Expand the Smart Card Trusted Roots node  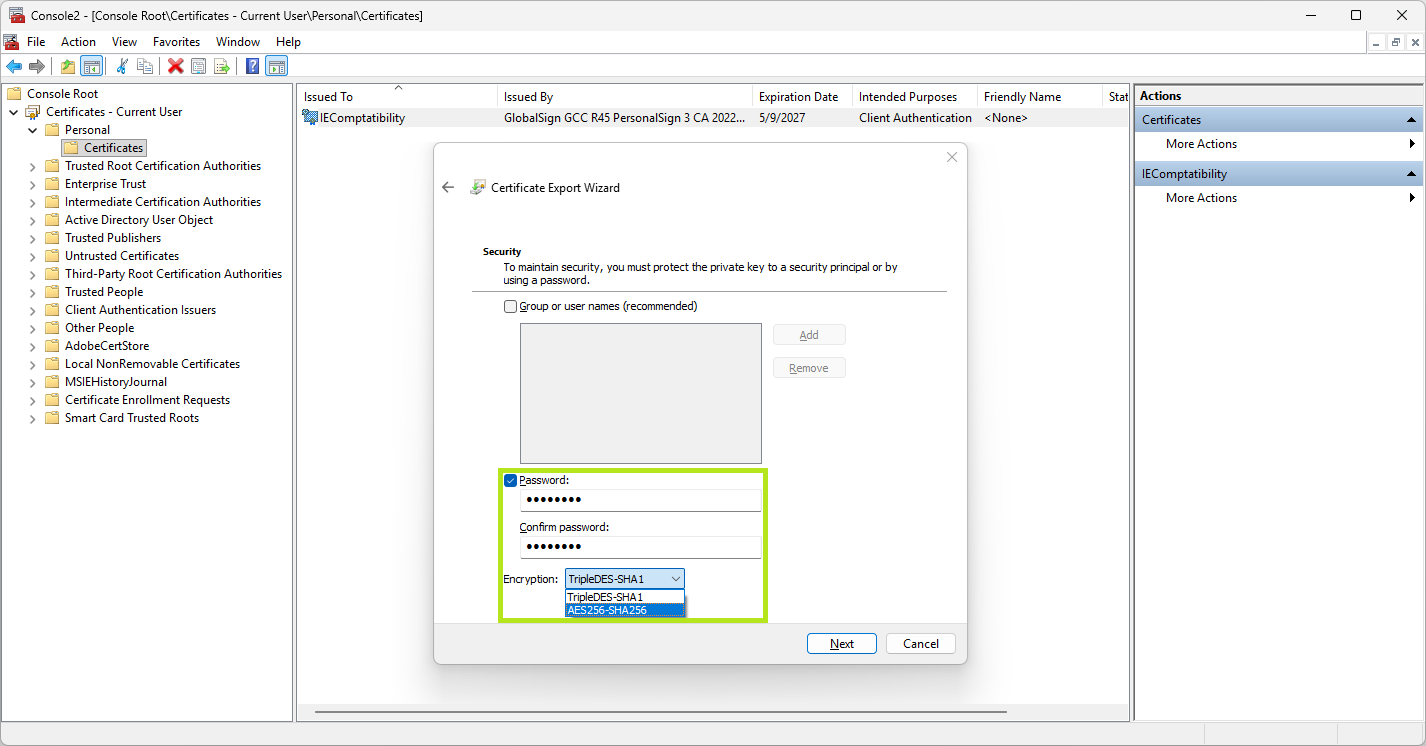point(32,418)
